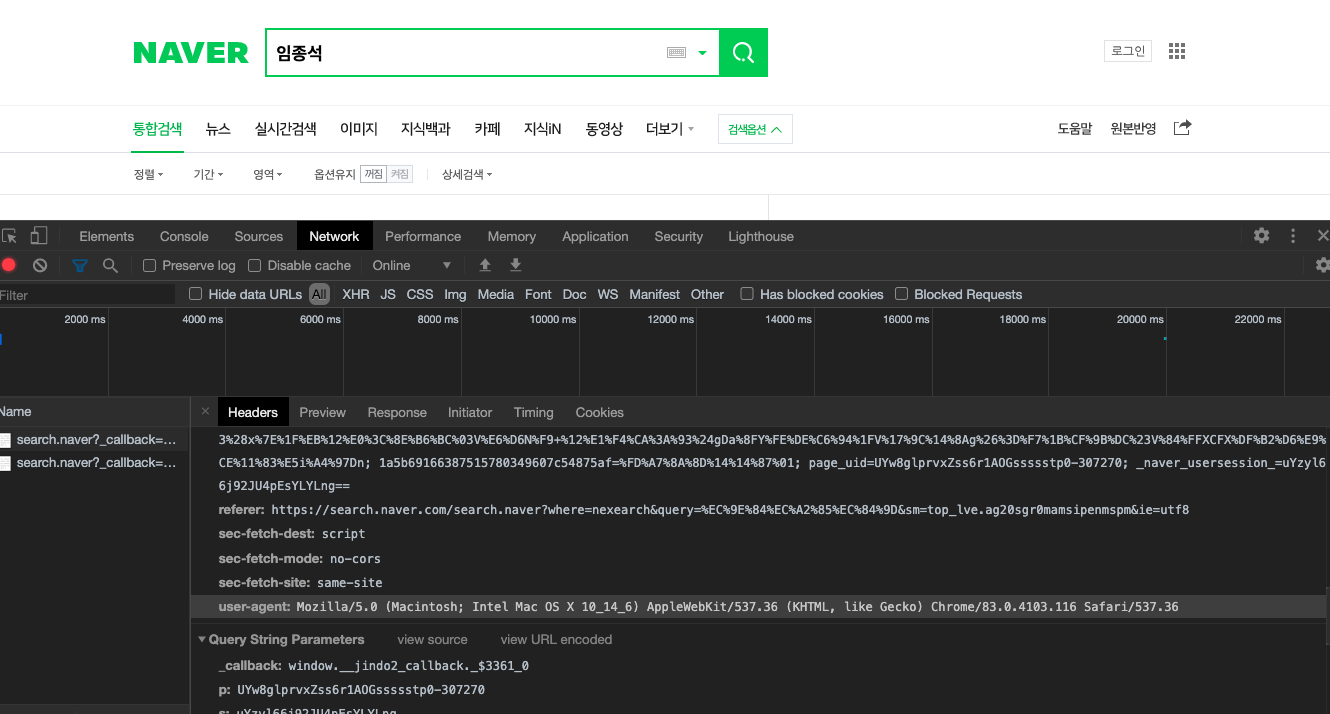Open 영역 dropdown
Screen dimensions: 1330x714
[x=268, y=174]
